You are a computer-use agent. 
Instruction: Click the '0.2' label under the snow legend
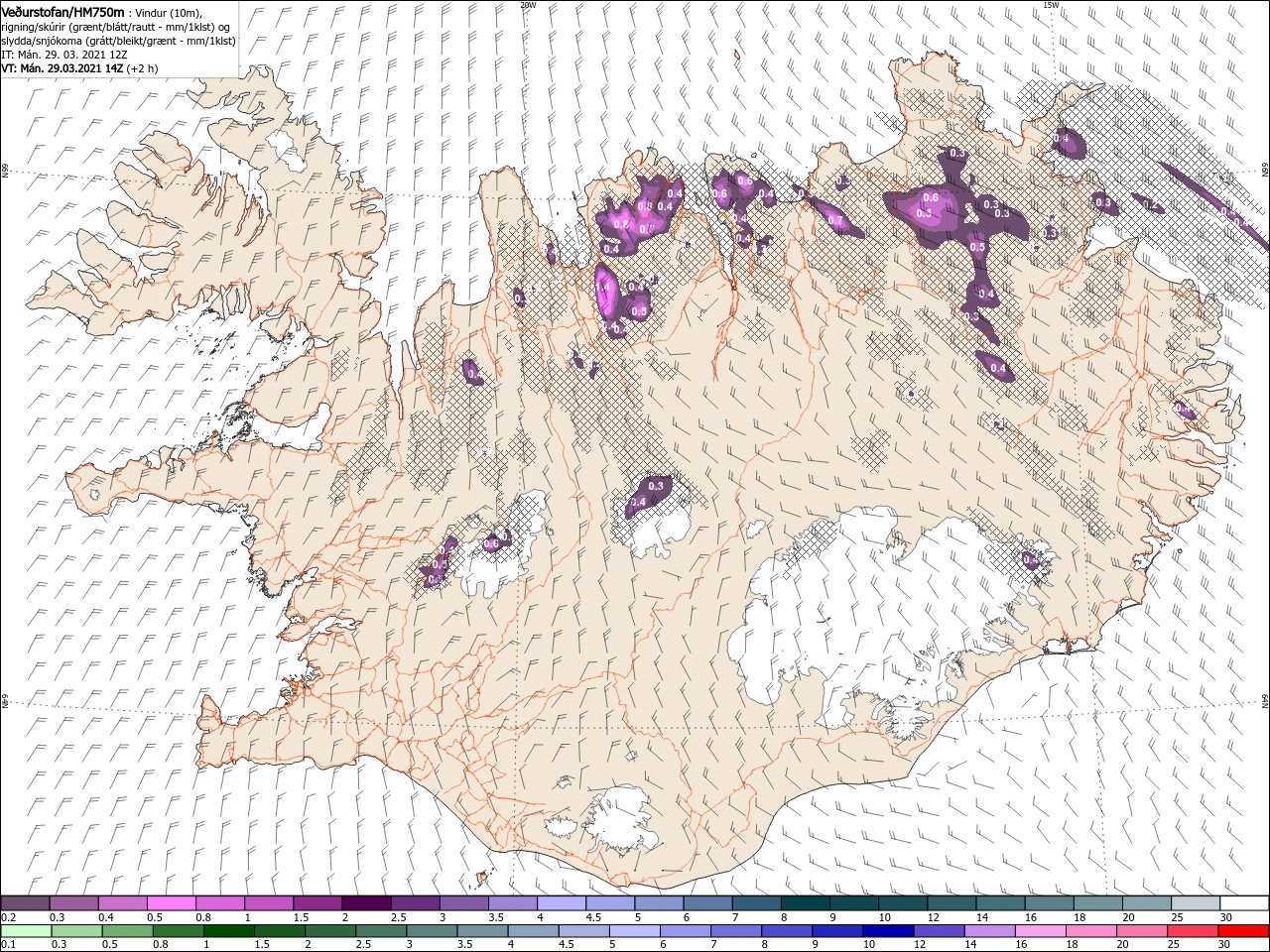click(x=9, y=917)
